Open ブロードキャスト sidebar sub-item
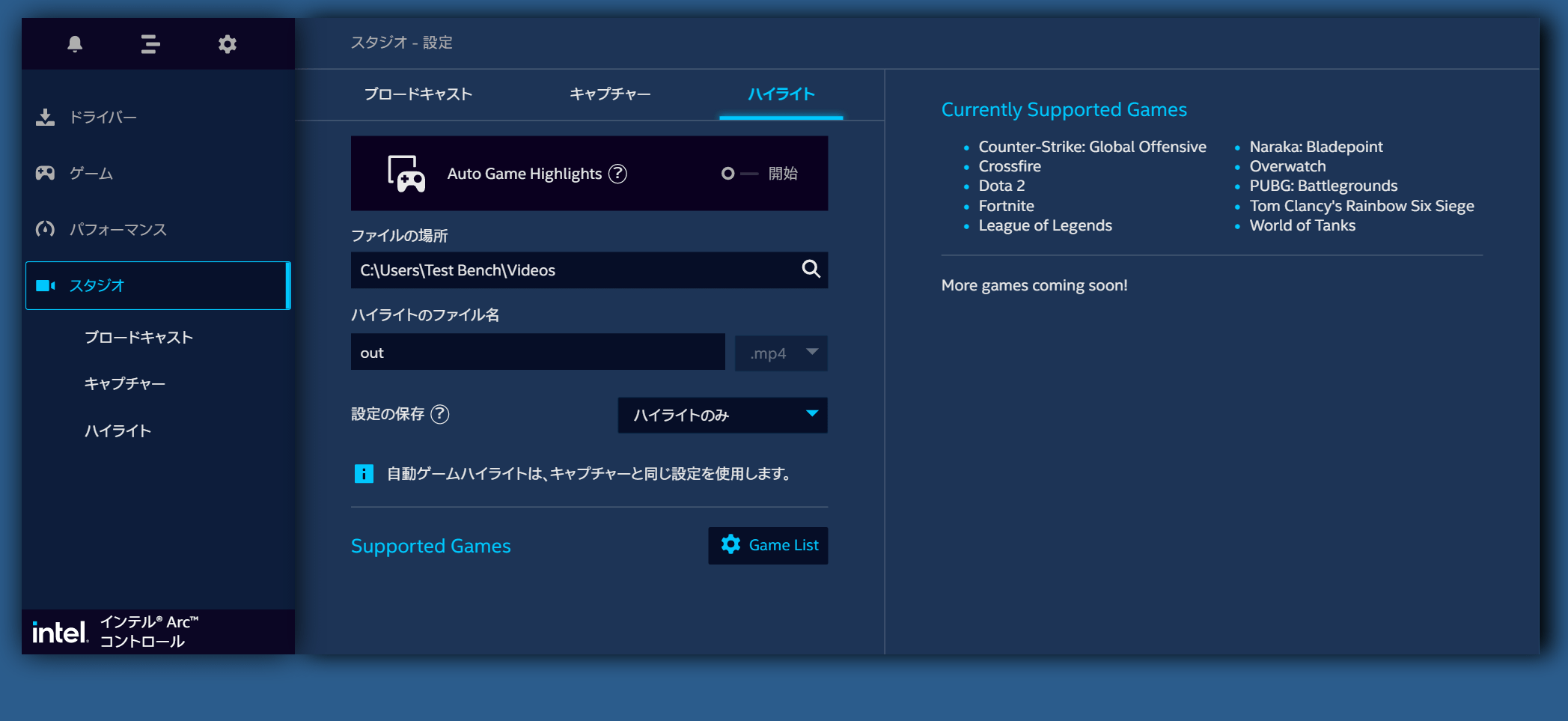The height and width of the screenshot is (721, 1568). click(x=138, y=338)
